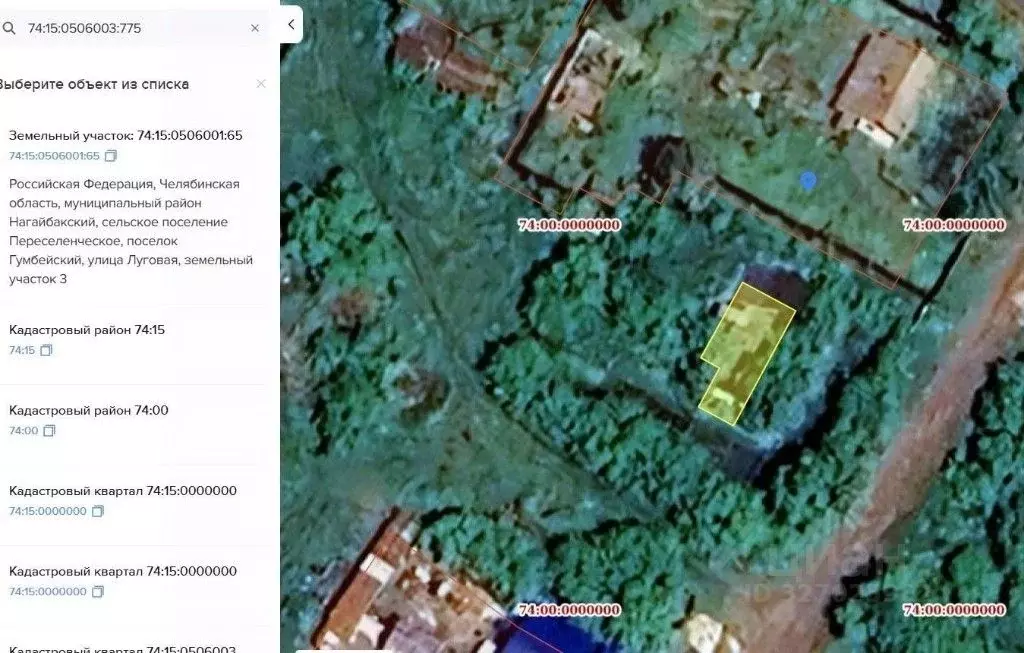Click the blue 74:15:0506001:65 number link
The height and width of the screenshot is (653, 1024).
[54, 156]
